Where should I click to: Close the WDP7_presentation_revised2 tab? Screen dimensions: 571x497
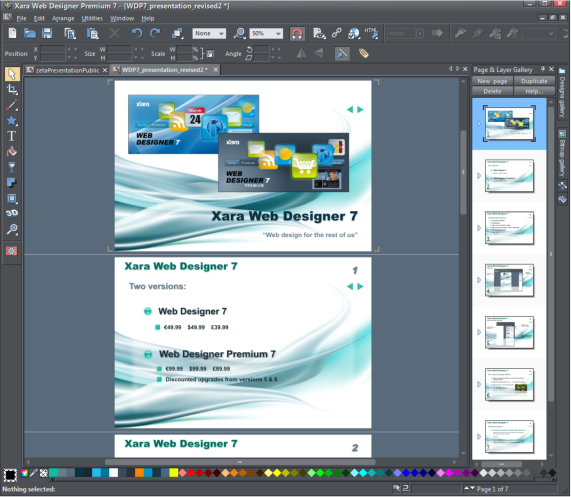pos(216,69)
